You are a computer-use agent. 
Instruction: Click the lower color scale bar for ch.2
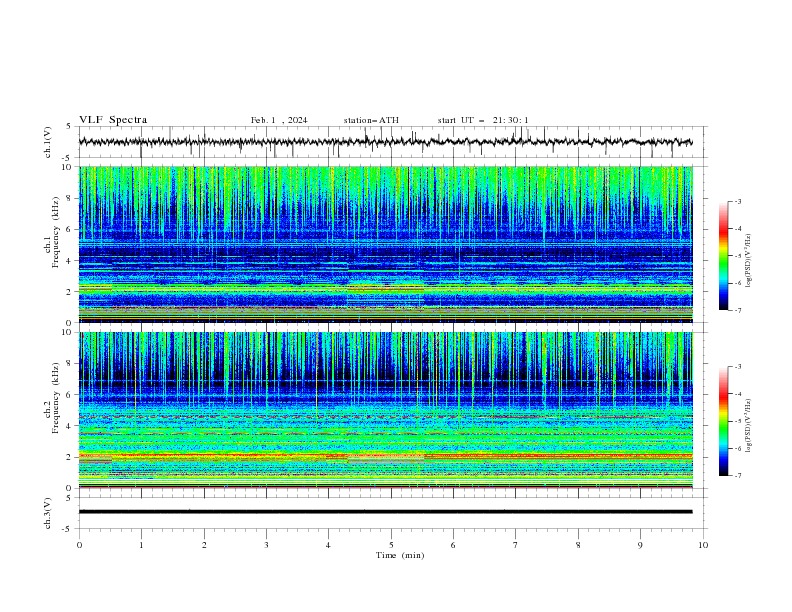tap(723, 421)
